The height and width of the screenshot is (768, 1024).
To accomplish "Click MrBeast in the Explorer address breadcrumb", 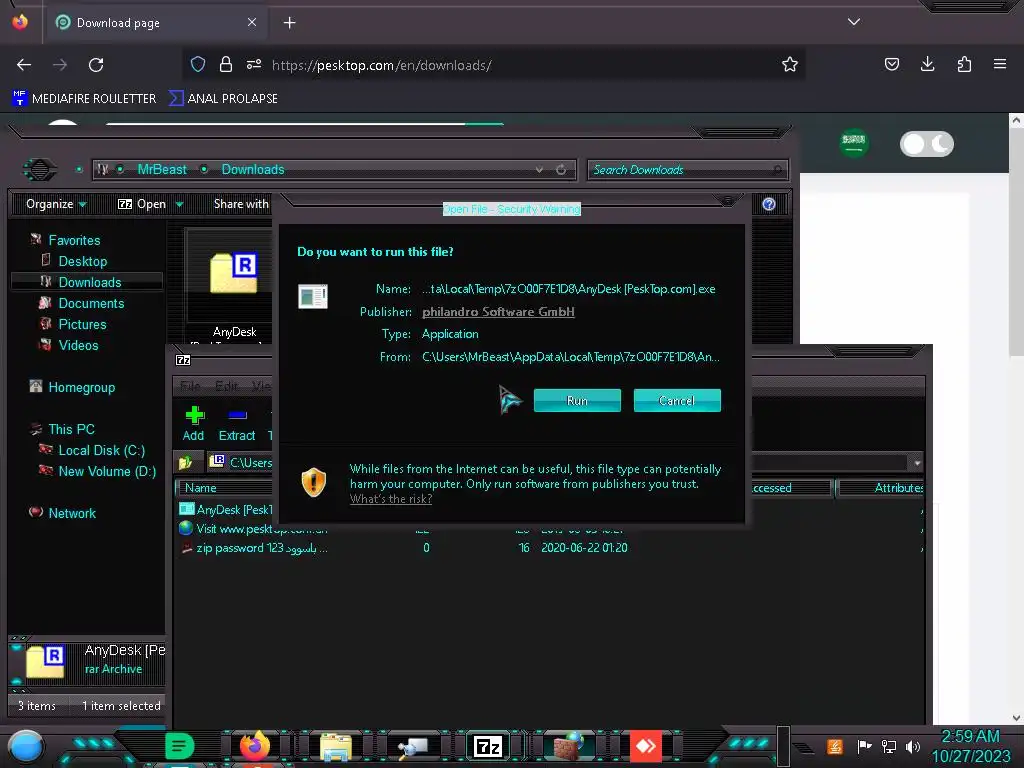I will (x=162, y=169).
